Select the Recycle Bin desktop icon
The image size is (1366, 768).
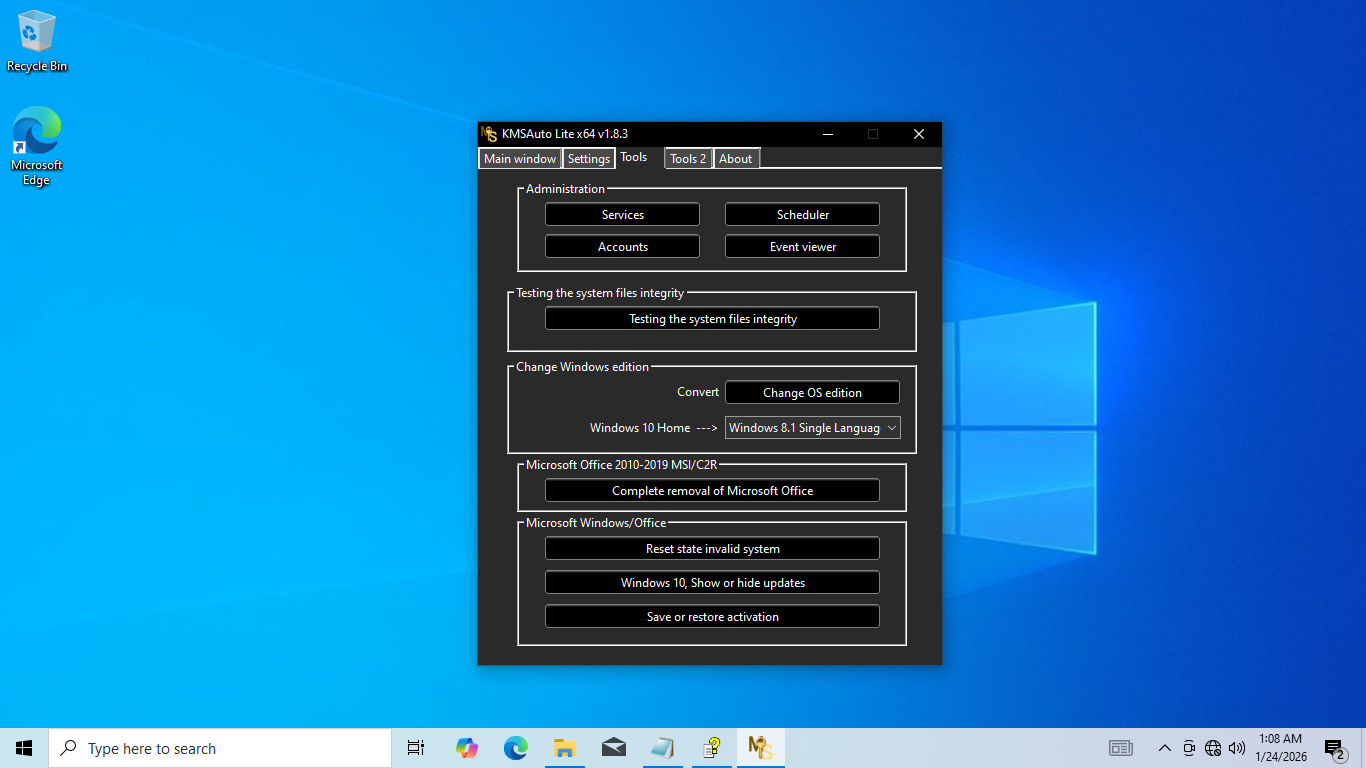[37, 42]
